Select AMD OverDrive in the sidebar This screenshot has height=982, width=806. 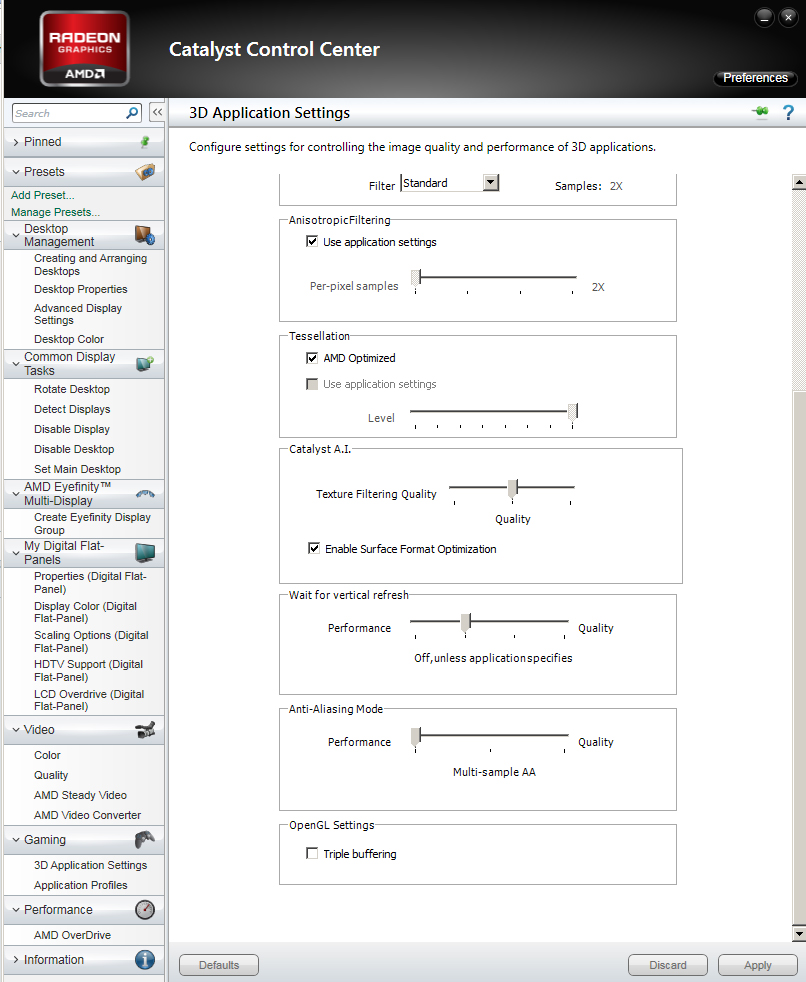coord(72,935)
